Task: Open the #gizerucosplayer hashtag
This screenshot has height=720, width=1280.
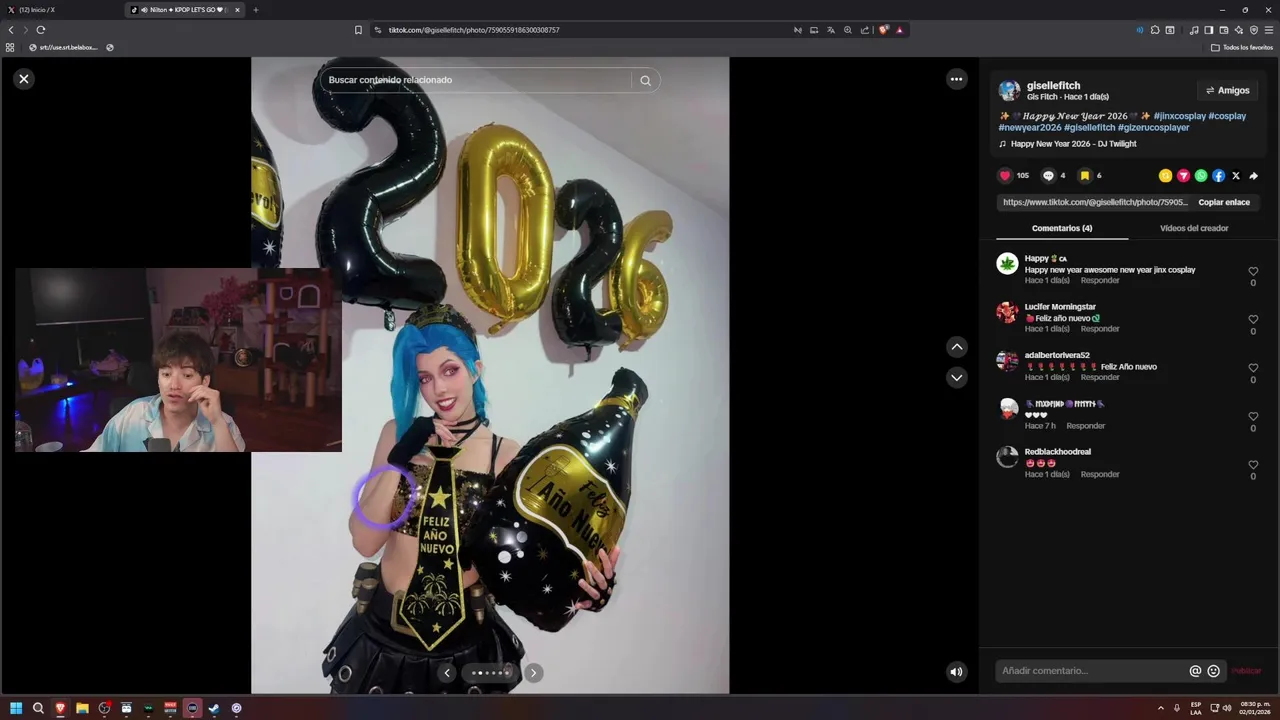Action: [x=1153, y=128]
